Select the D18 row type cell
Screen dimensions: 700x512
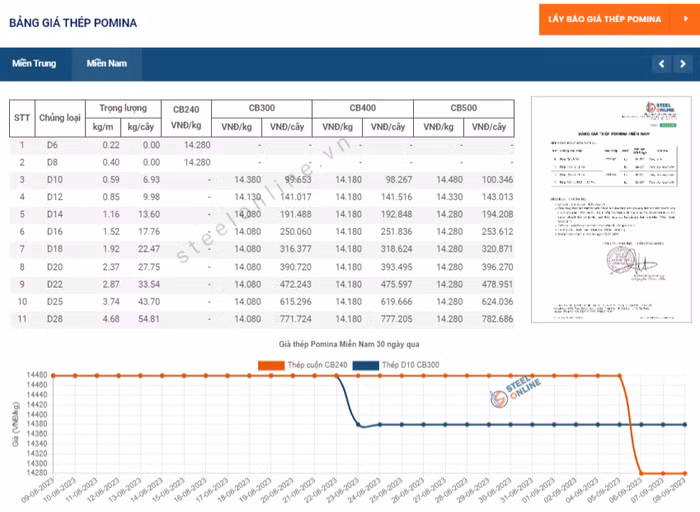click(x=54, y=249)
